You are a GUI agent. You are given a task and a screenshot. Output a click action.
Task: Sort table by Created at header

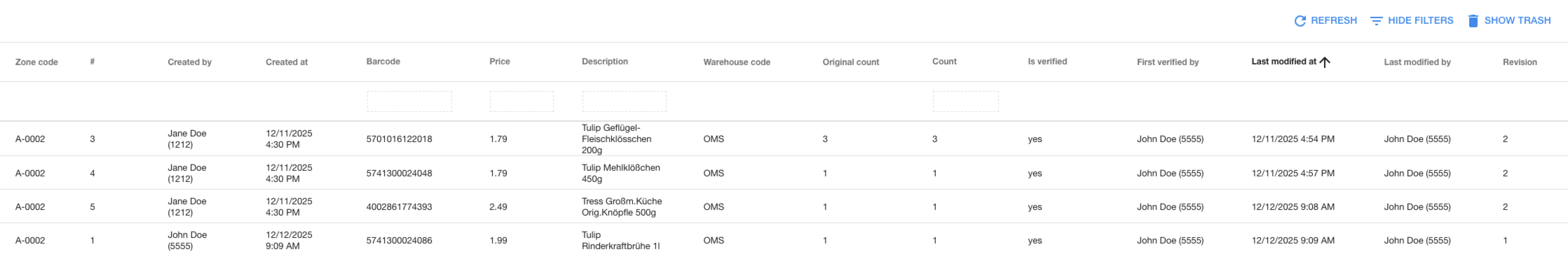click(x=287, y=62)
